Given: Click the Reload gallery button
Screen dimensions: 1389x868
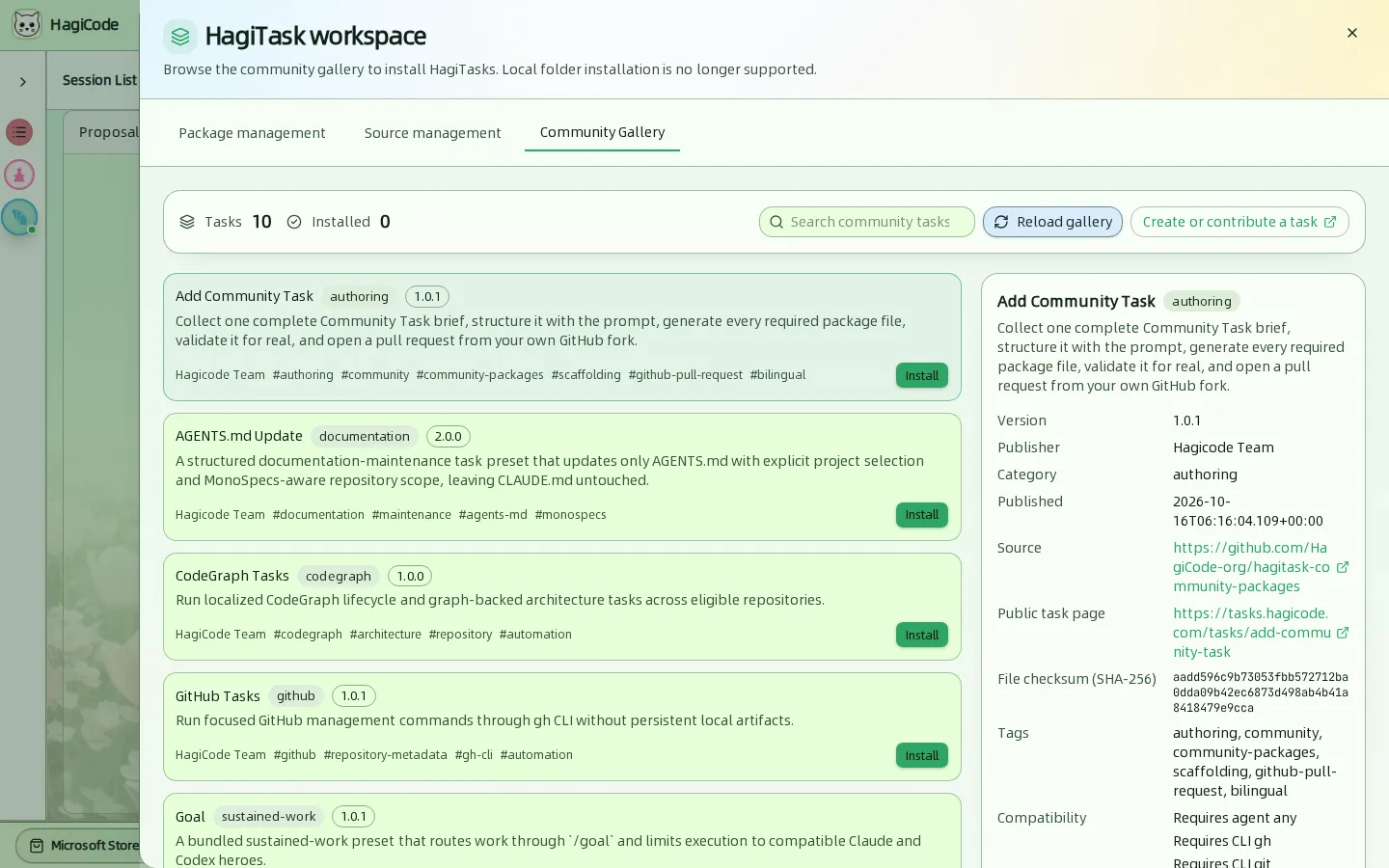Looking at the screenshot, I should click(1052, 222).
